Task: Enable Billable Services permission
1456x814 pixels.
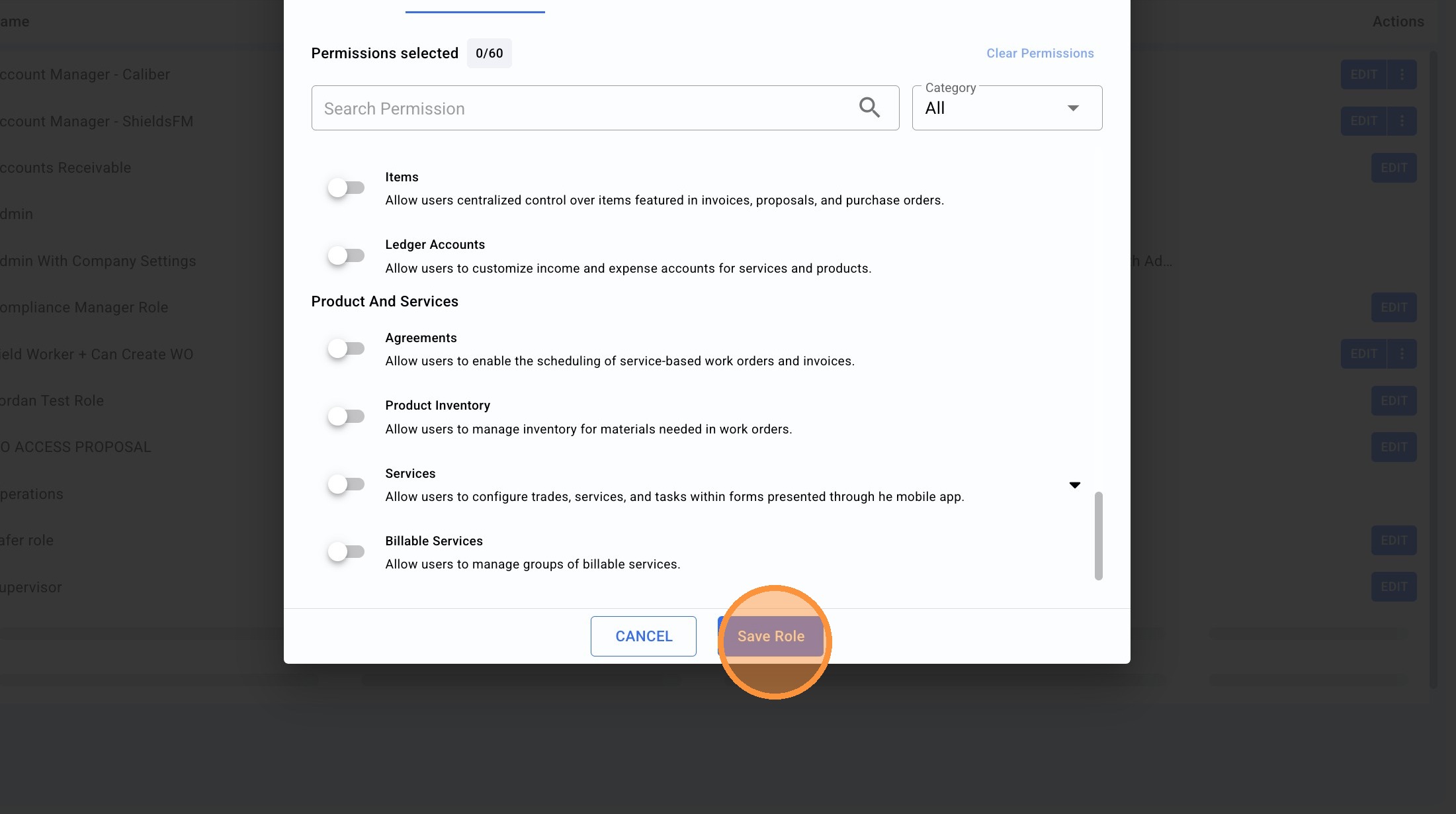Action: (346, 552)
